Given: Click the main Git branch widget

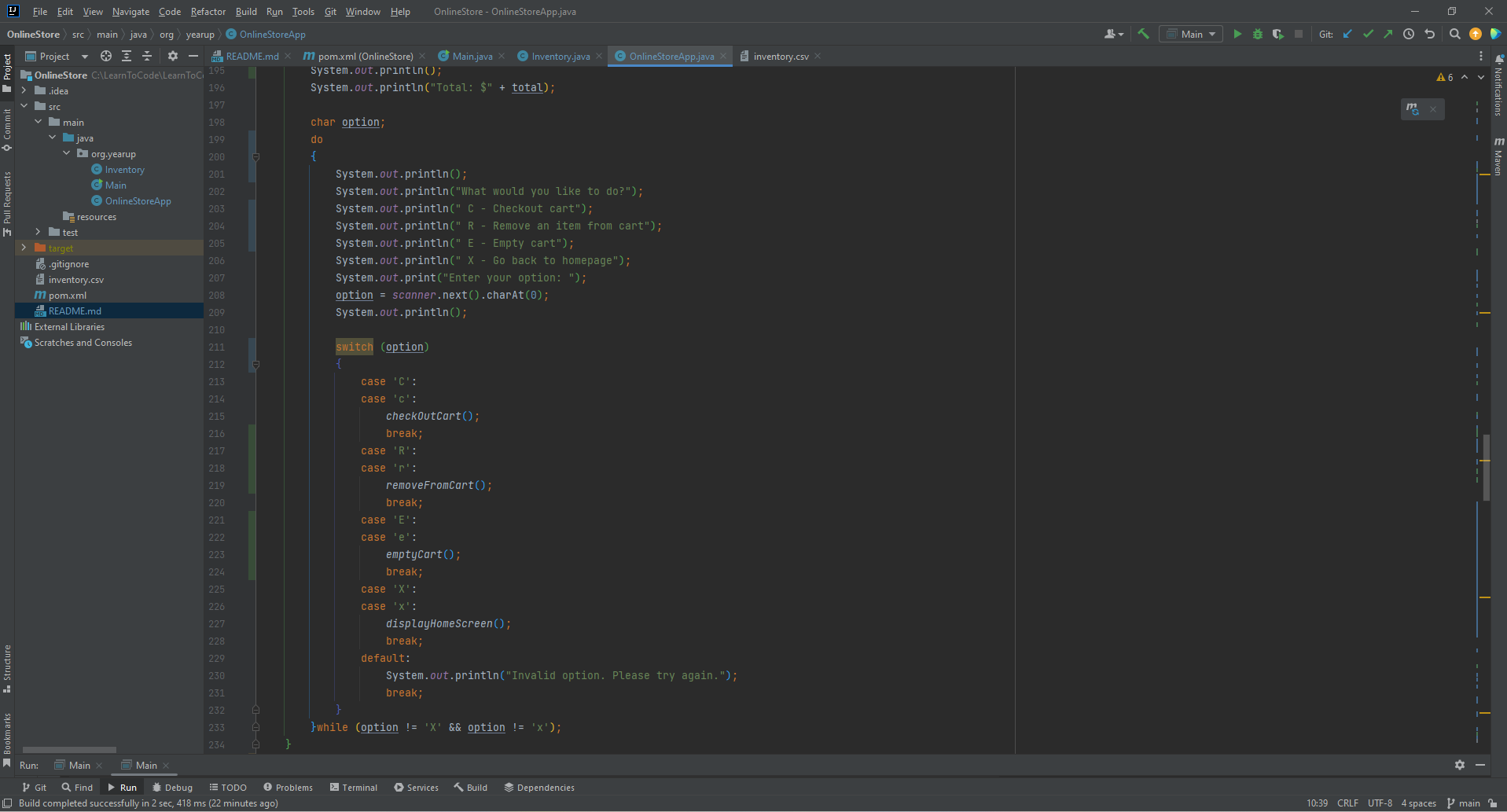Looking at the screenshot, I should point(1463,803).
